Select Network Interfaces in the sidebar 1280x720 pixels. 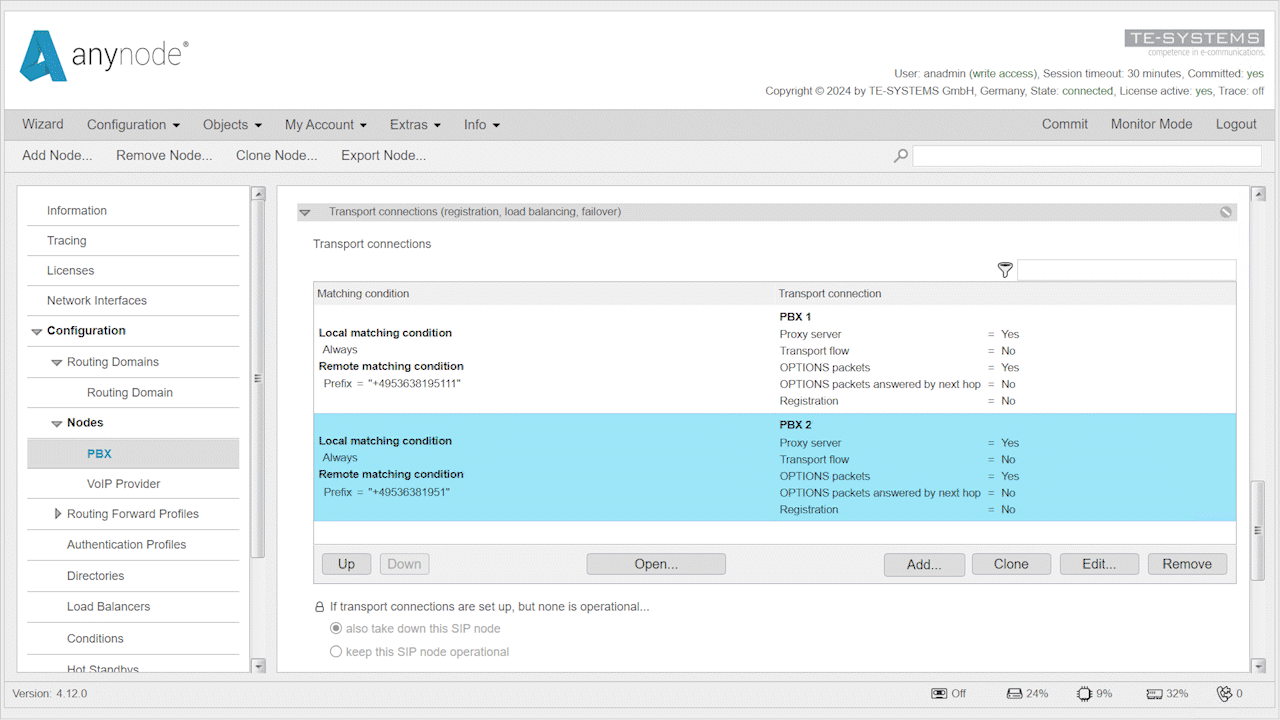pos(97,301)
